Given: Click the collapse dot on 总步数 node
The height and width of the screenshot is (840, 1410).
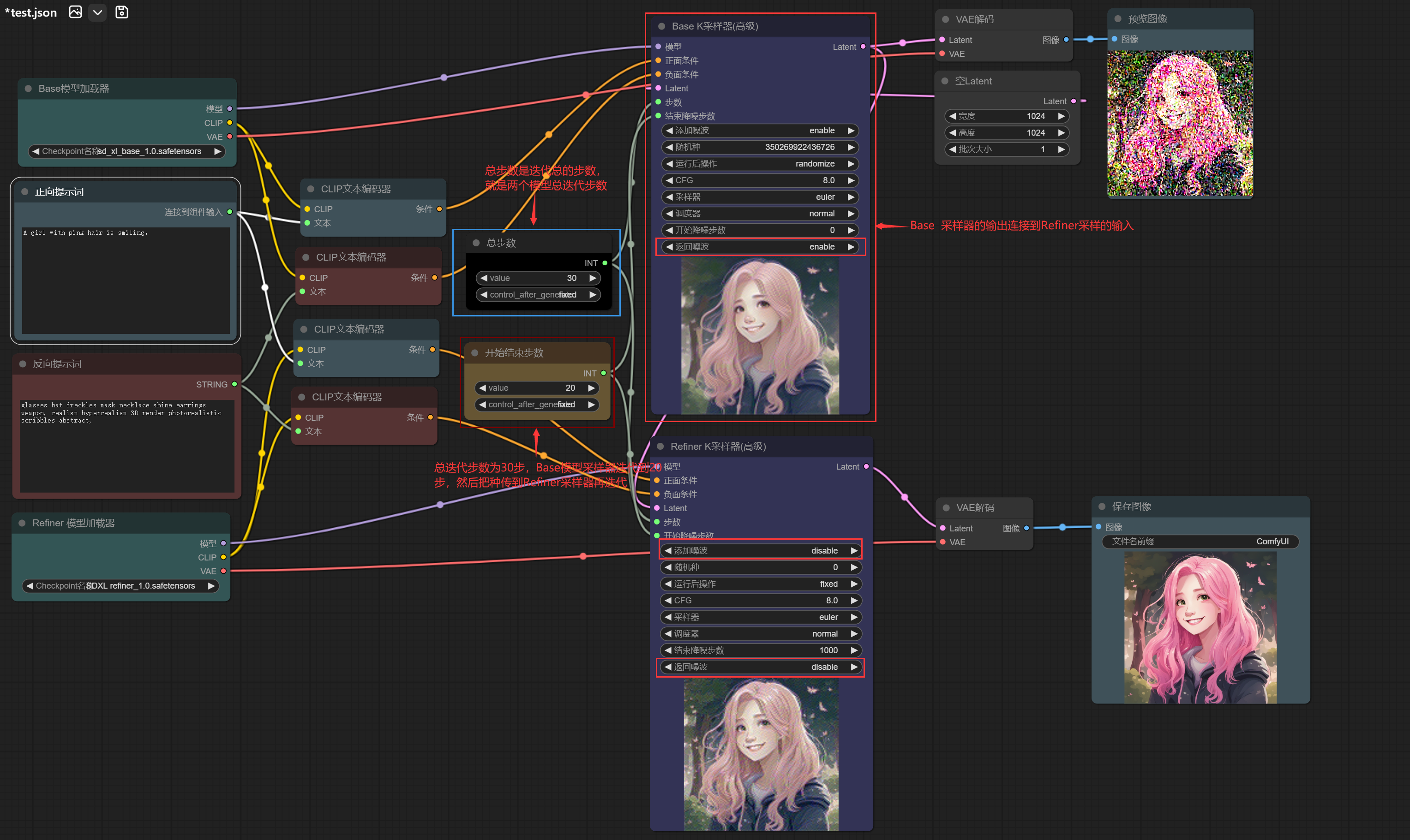Looking at the screenshot, I should [x=476, y=243].
